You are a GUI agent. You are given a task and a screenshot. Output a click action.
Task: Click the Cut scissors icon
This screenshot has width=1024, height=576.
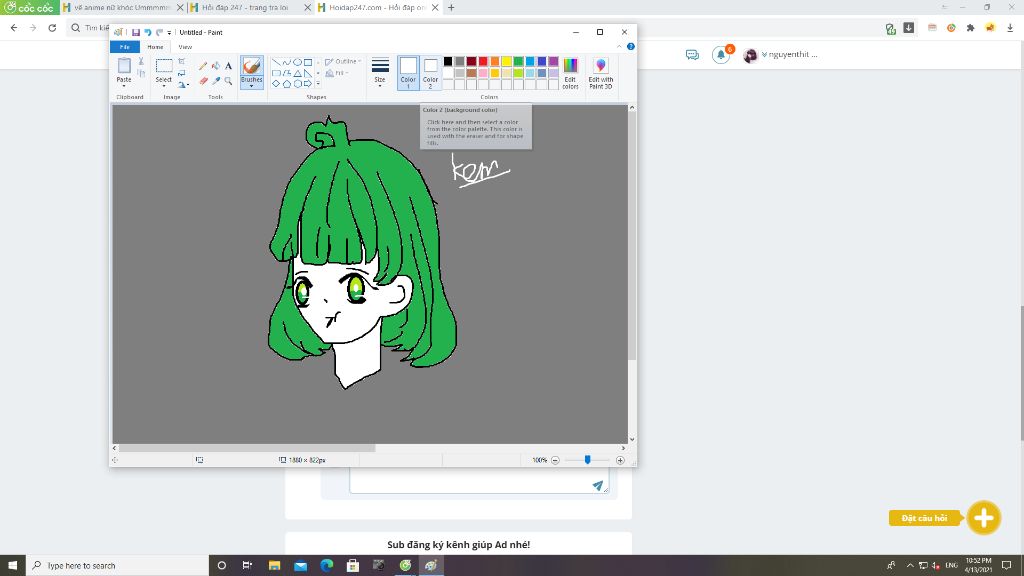[x=141, y=61]
